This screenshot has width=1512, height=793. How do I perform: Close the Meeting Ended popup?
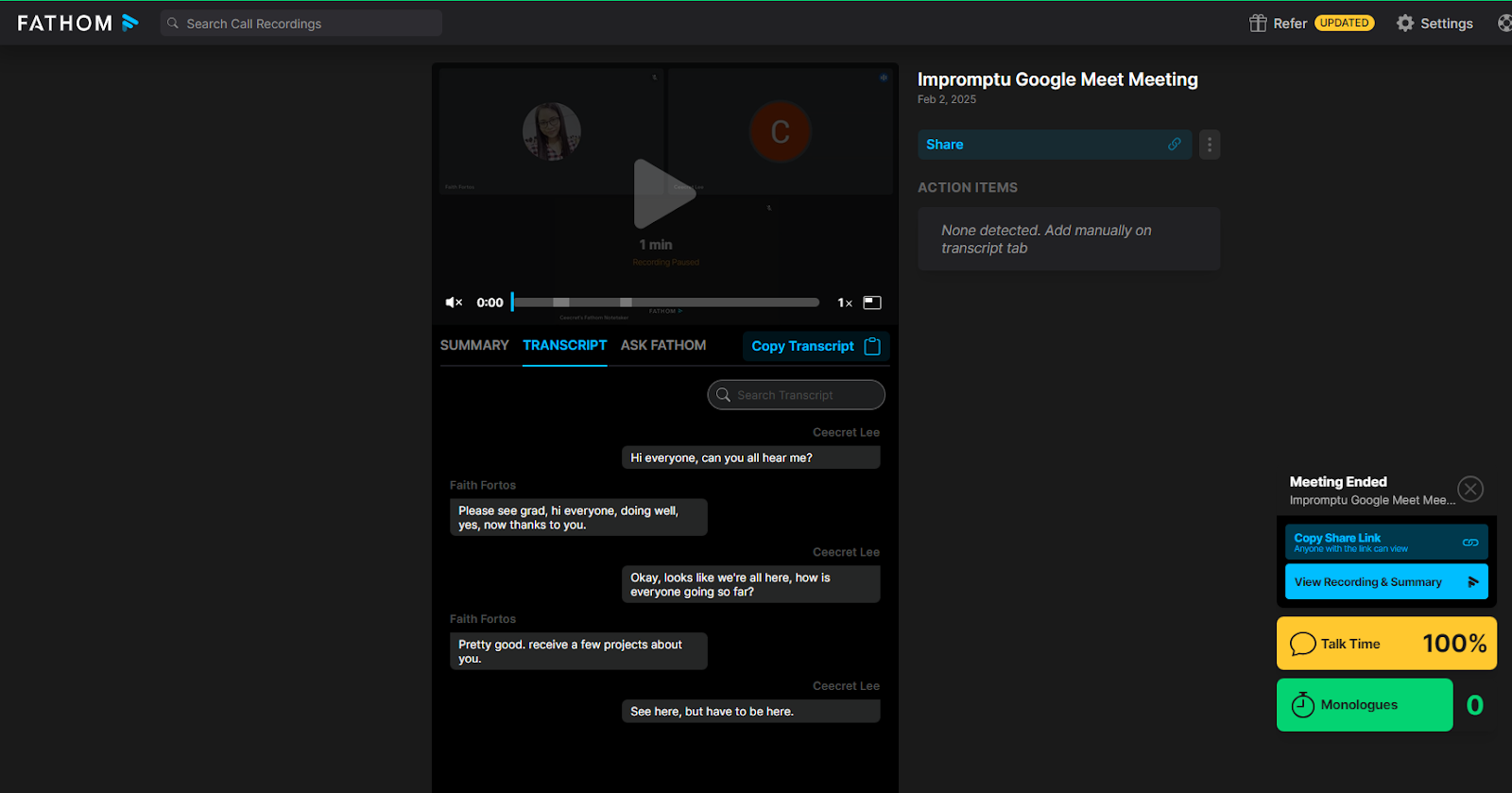(1470, 489)
